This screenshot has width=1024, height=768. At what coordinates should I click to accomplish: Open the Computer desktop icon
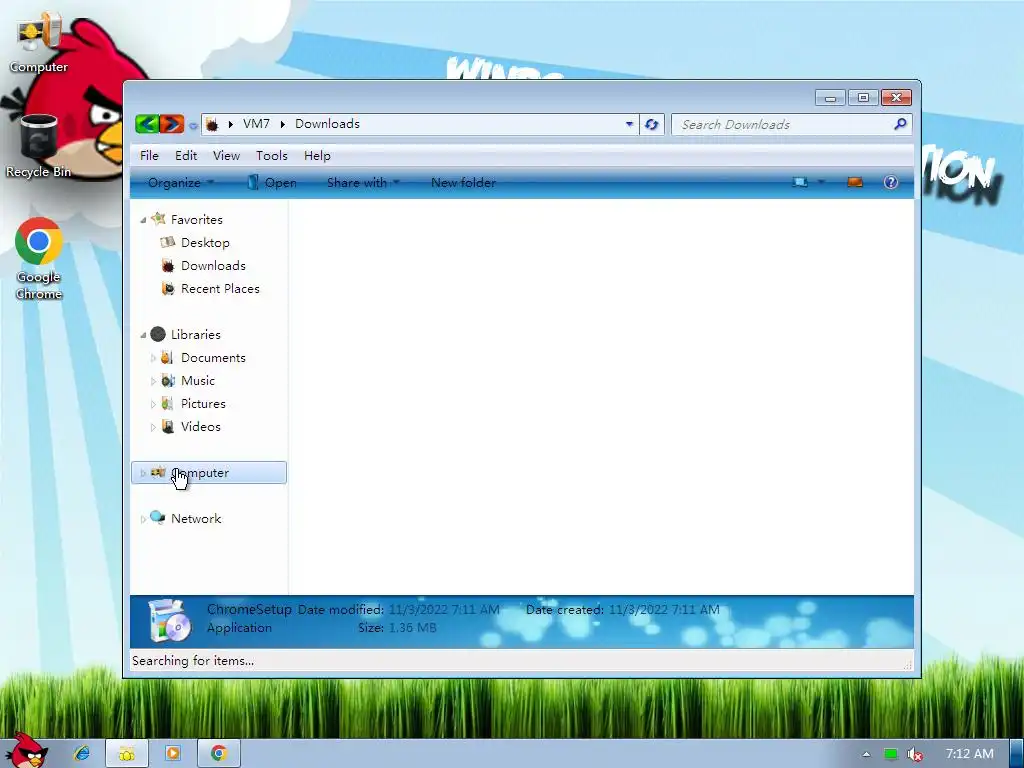(x=39, y=42)
